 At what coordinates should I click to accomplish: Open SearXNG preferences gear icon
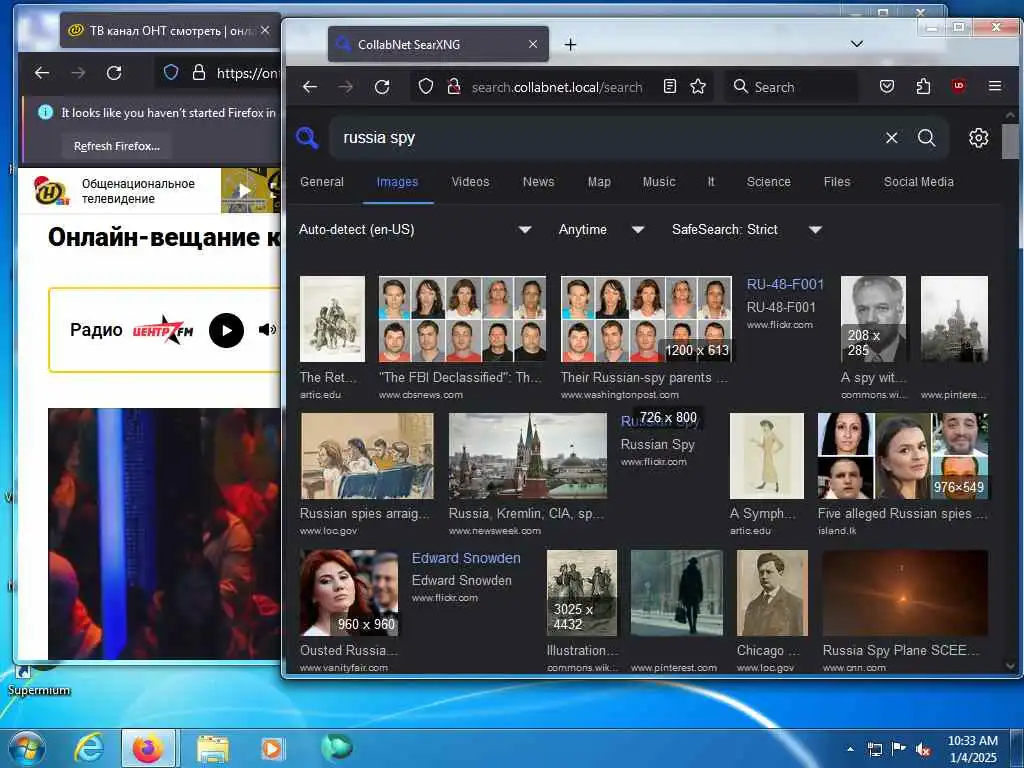[978, 138]
